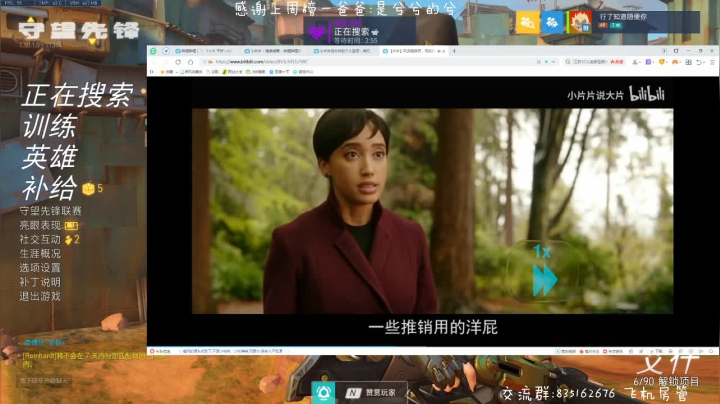
Task: Click the orange gamepad extension icon
Action: coord(675,62)
